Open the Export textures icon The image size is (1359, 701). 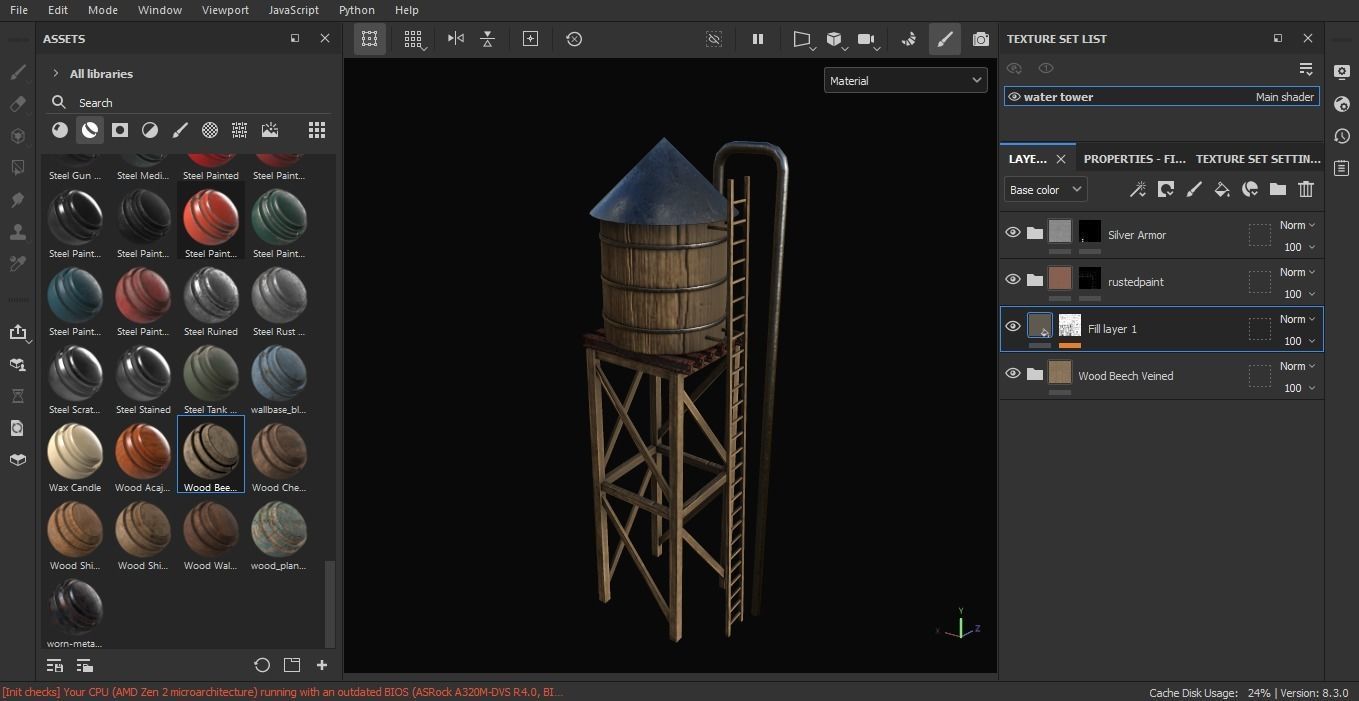pyautogui.click(x=17, y=332)
